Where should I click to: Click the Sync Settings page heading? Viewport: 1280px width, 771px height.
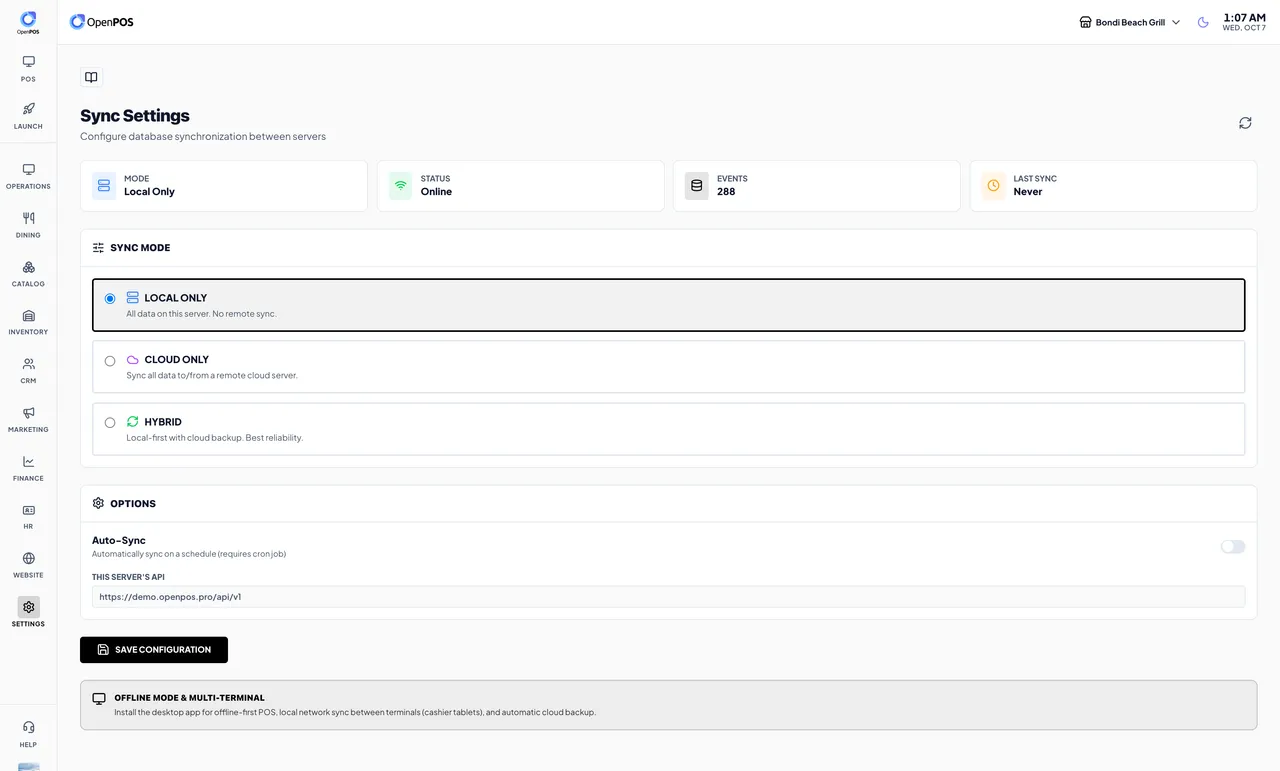pos(135,116)
